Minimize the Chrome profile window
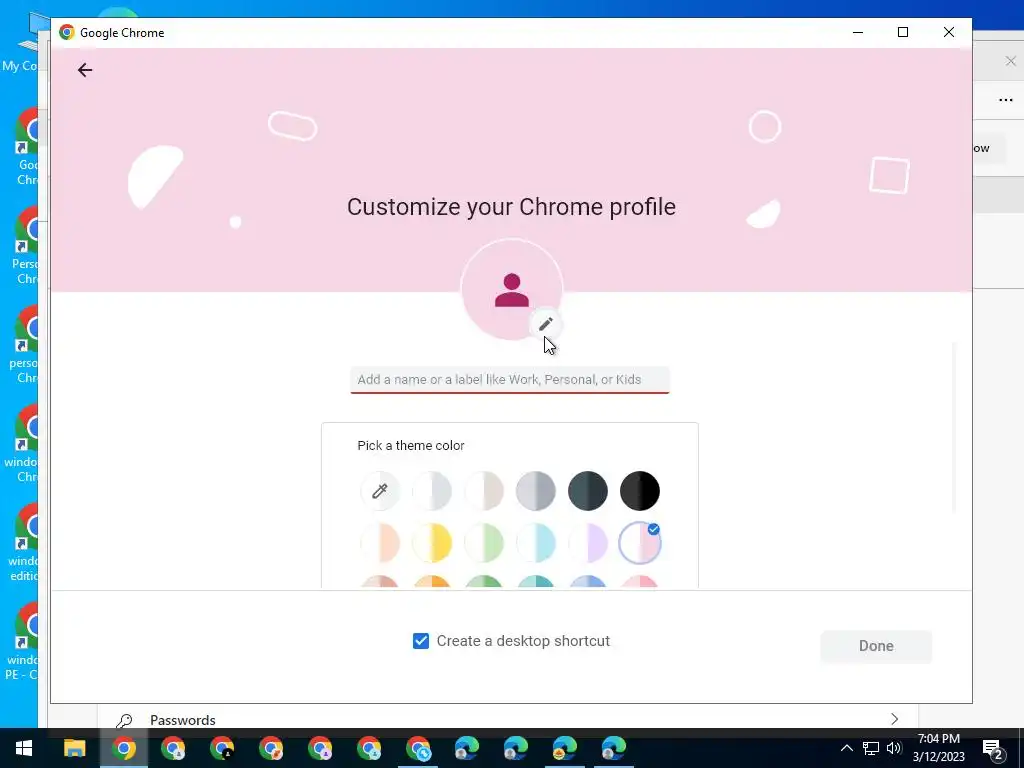1024x768 pixels. [858, 32]
